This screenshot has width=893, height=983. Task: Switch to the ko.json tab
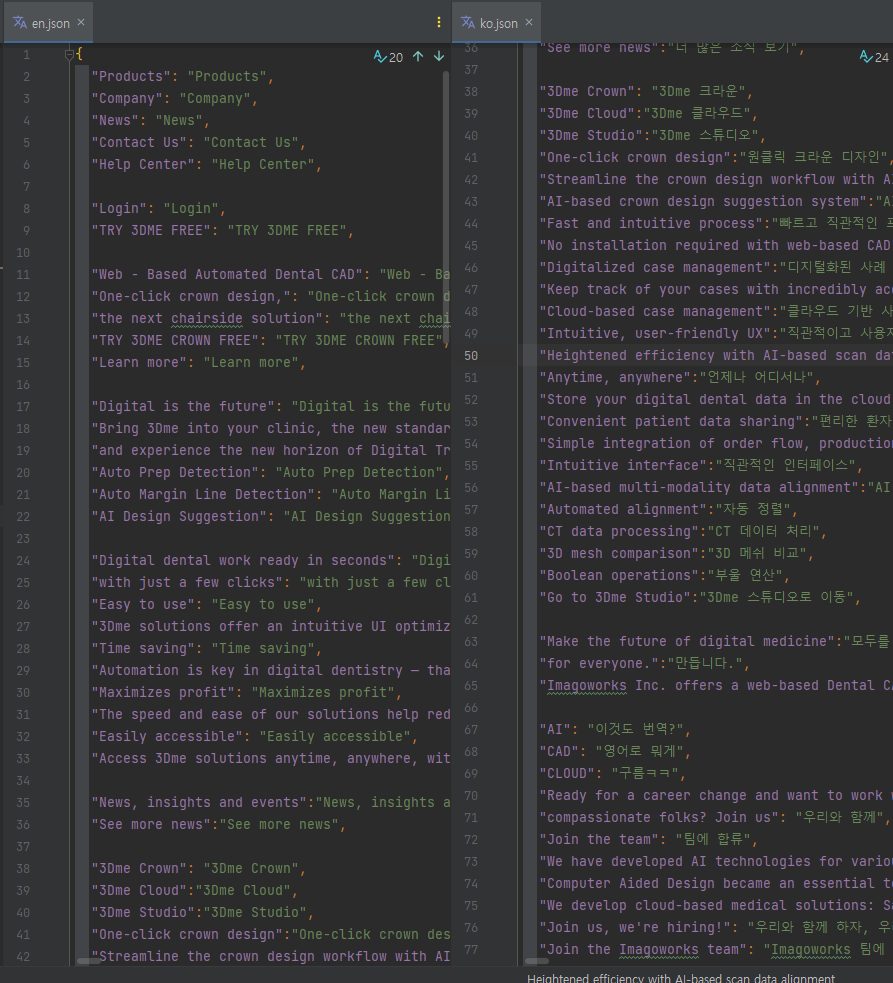pyautogui.click(x=497, y=23)
